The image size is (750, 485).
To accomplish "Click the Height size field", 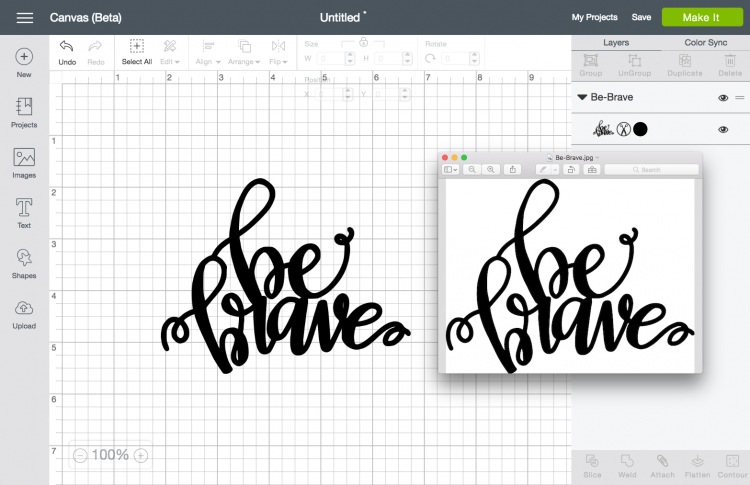I will [x=388, y=59].
